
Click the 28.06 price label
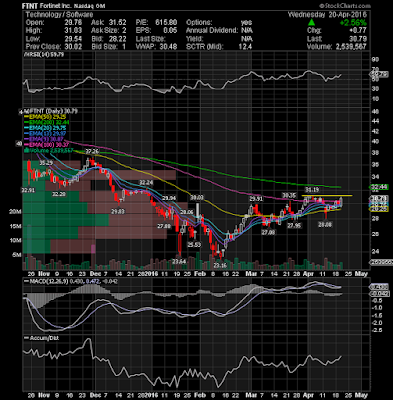[x=186, y=212]
